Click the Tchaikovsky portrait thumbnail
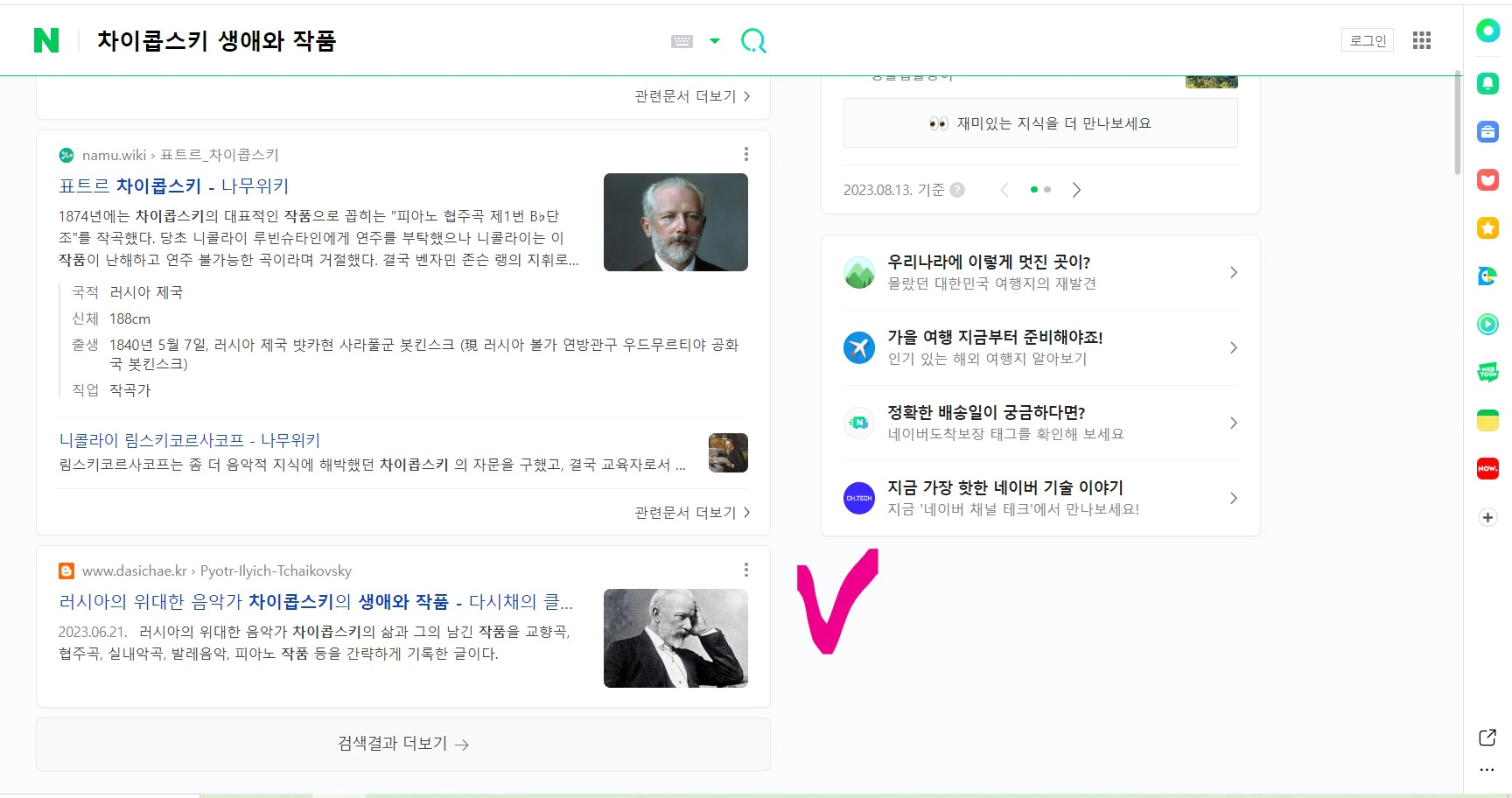The height and width of the screenshot is (798, 1512). click(x=675, y=222)
